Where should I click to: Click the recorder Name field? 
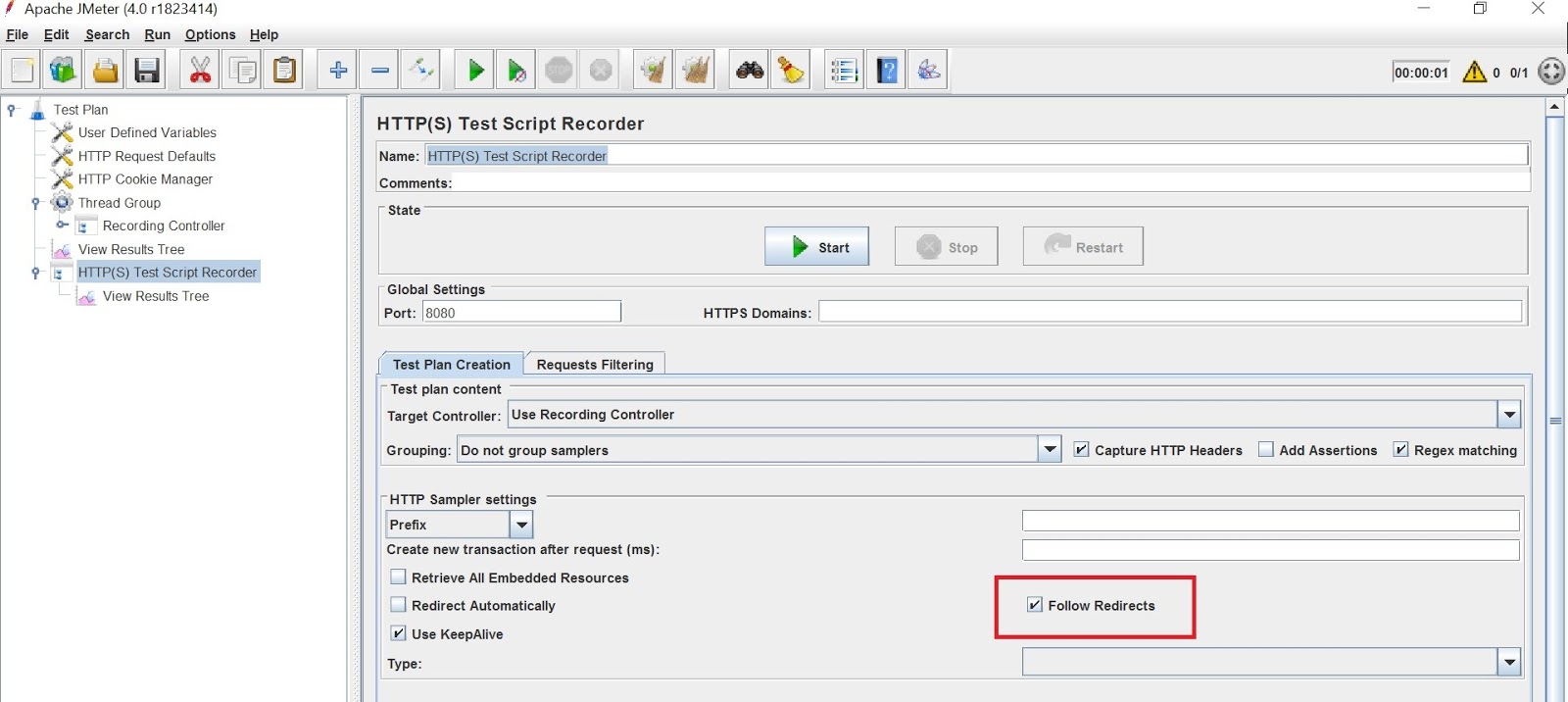[x=976, y=155]
